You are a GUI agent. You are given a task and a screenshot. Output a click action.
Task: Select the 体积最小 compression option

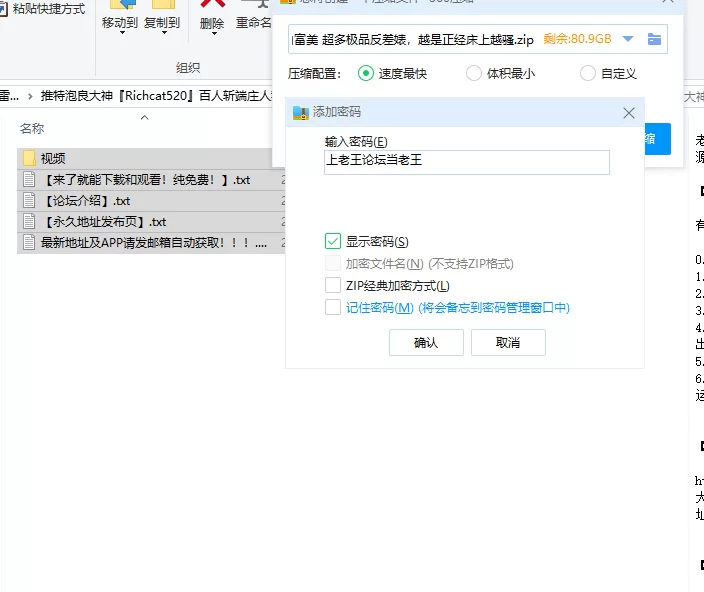473,73
